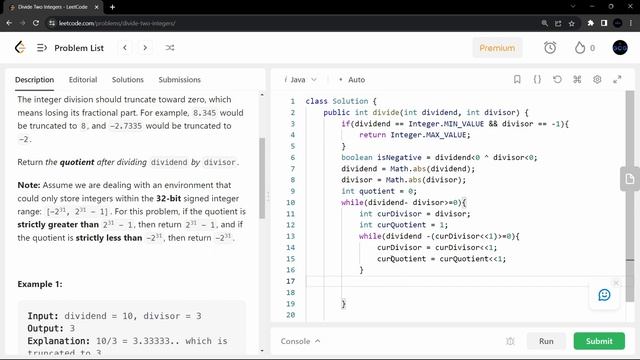The image size is (640, 360).
Task: Expand editor to fullscreen icon
Action: point(617,80)
